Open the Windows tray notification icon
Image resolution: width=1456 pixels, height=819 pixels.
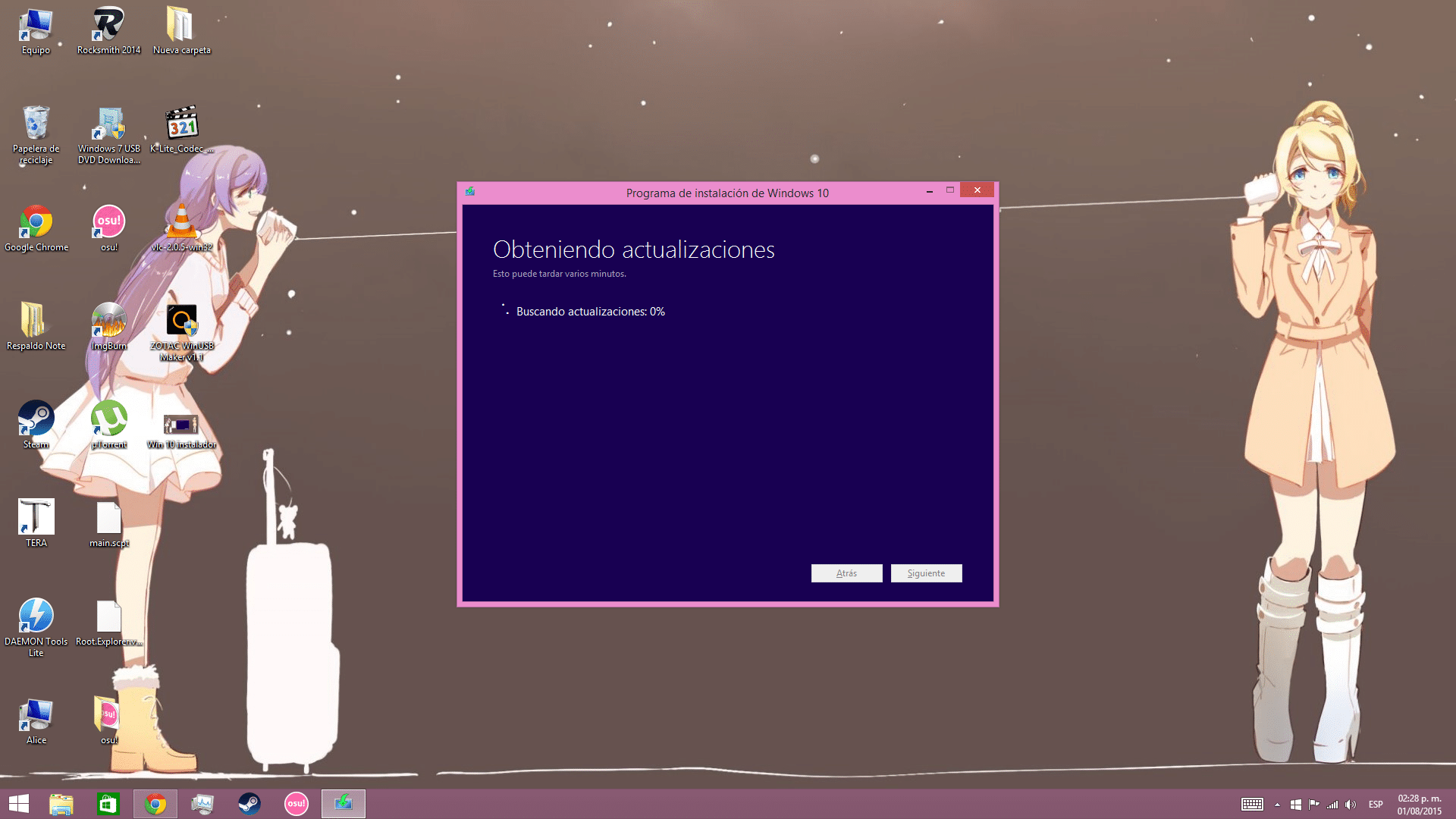1296,805
